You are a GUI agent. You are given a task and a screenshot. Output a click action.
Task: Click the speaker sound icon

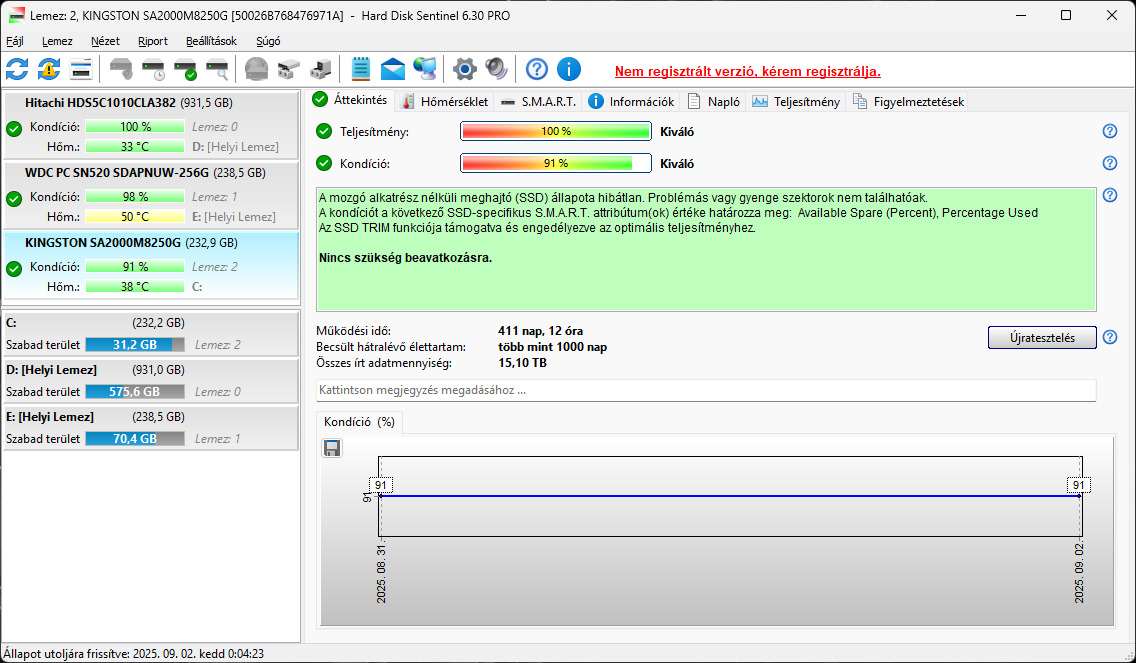click(x=496, y=69)
